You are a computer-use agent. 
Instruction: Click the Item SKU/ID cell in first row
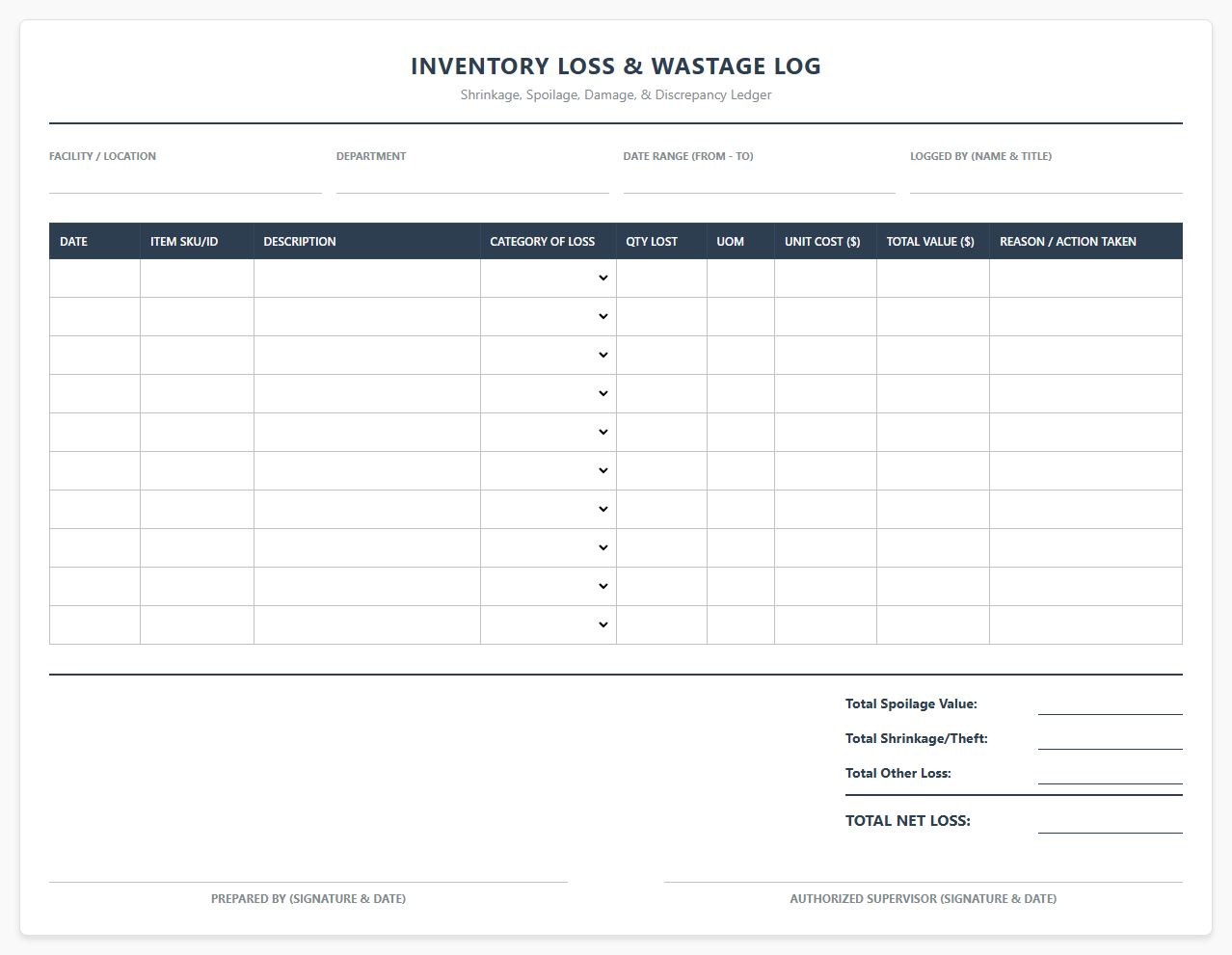198,279
